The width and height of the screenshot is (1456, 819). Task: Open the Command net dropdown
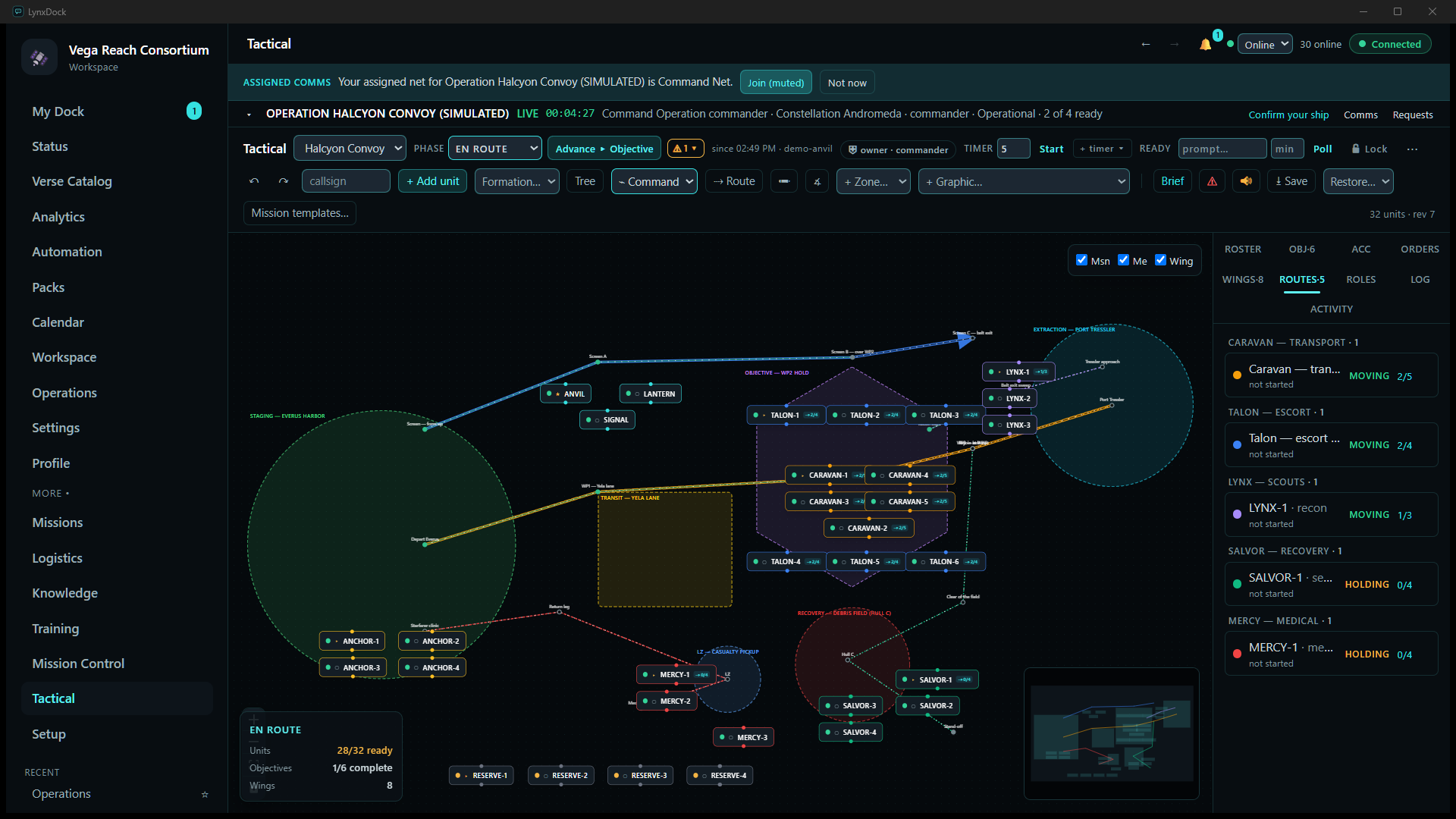(654, 181)
